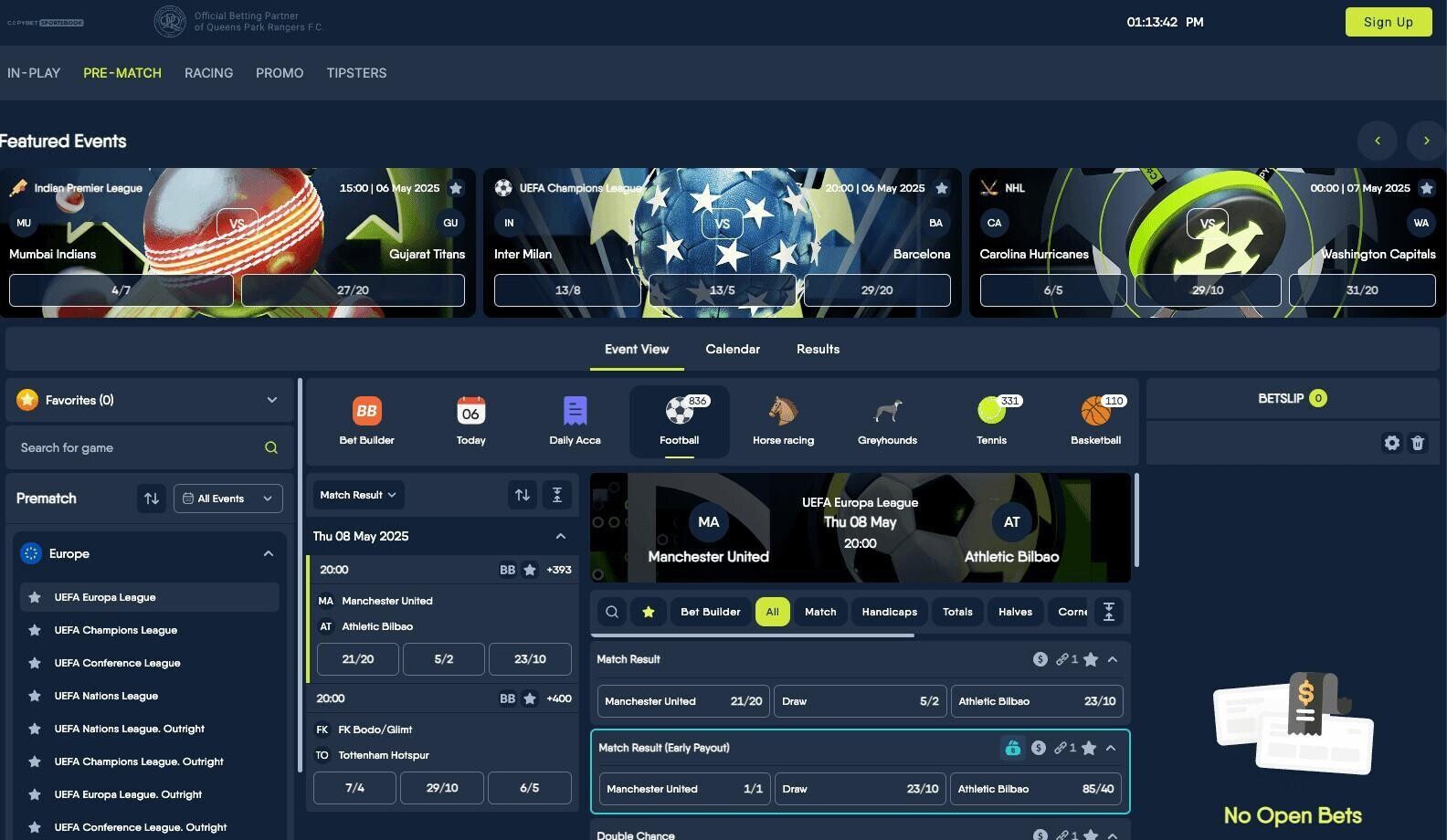Toggle favorite star for UEFA Conference League
The height and width of the screenshot is (840, 1447).
pyautogui.click(x=35, y=663)
